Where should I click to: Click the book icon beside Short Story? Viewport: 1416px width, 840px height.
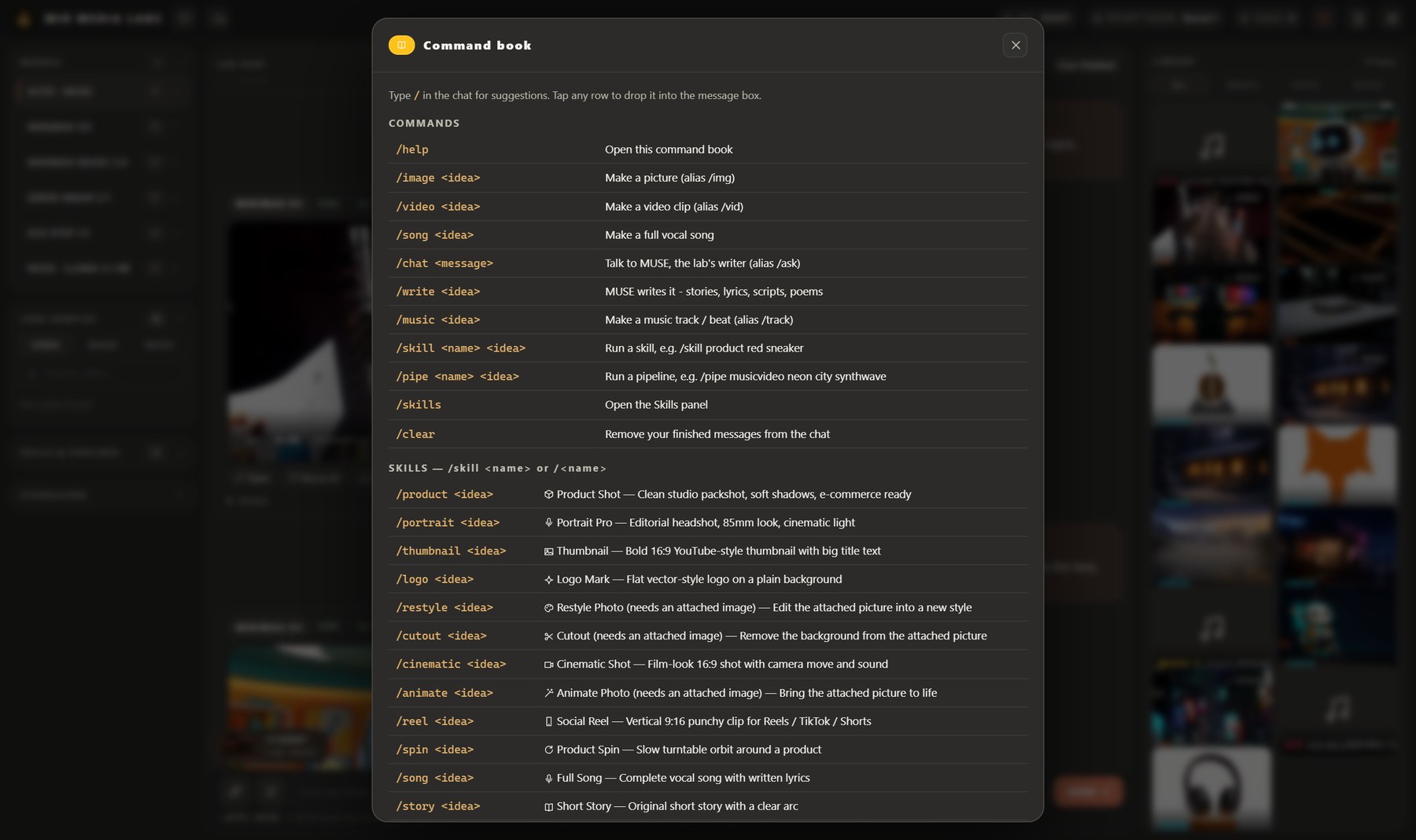pyautogui.click(x=548, y=806)
